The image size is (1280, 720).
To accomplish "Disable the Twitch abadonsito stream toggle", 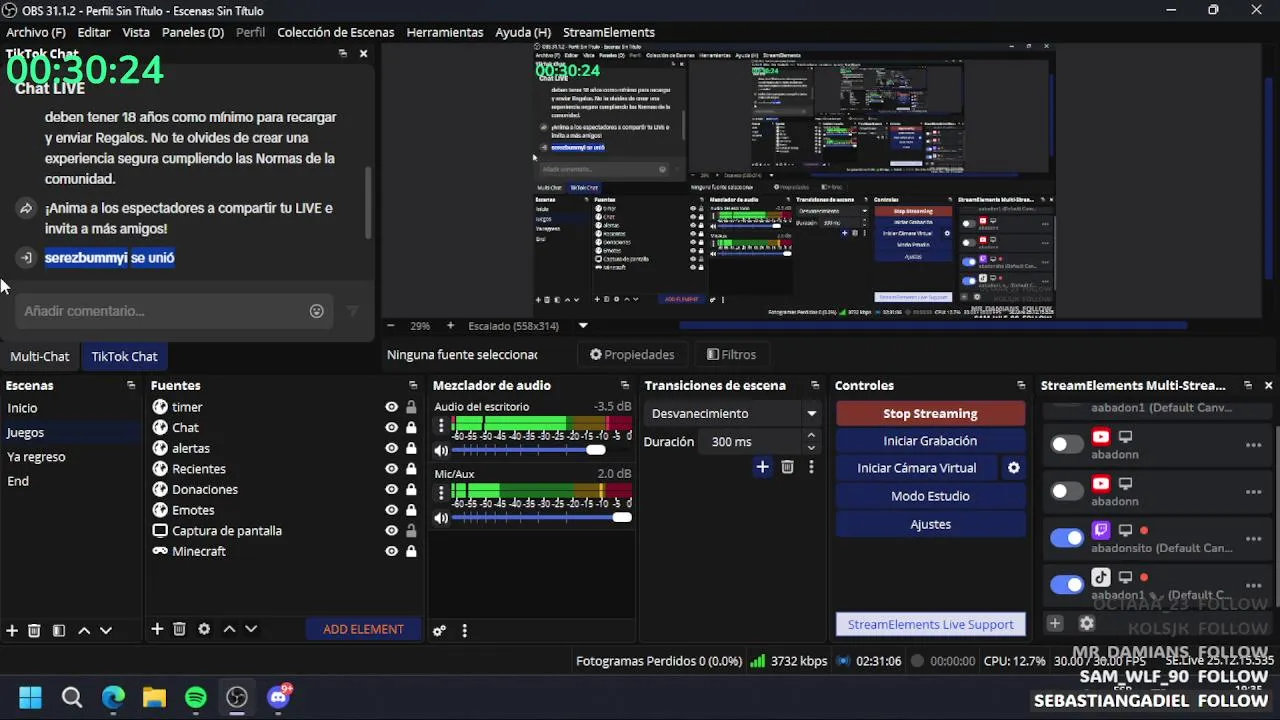I will [x=1067, y=538].
